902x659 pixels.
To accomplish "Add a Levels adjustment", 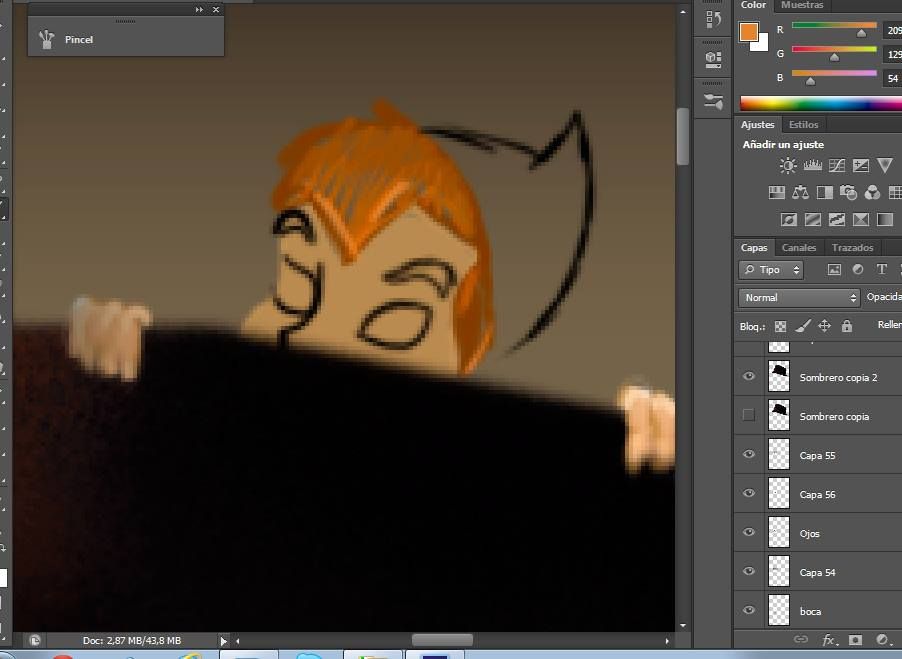I will 812,166.
